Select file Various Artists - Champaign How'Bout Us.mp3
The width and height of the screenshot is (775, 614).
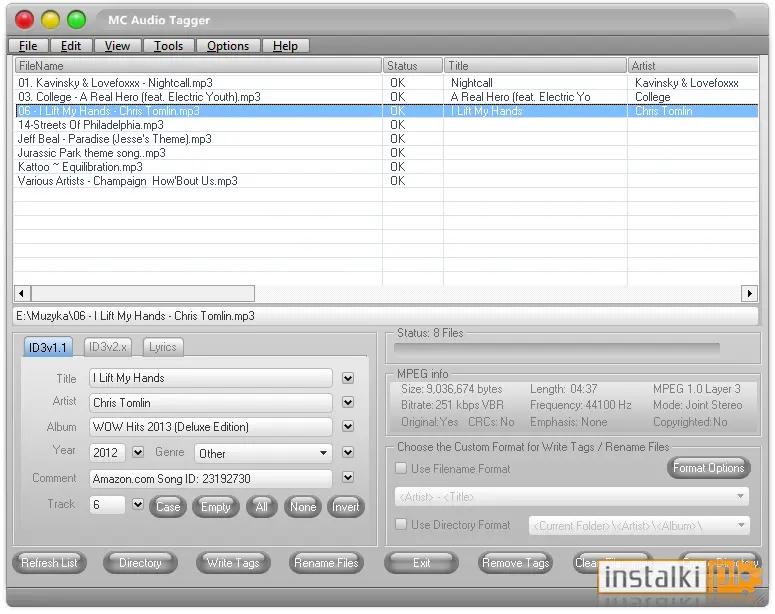pyautogui.click(x=128, y=181)
